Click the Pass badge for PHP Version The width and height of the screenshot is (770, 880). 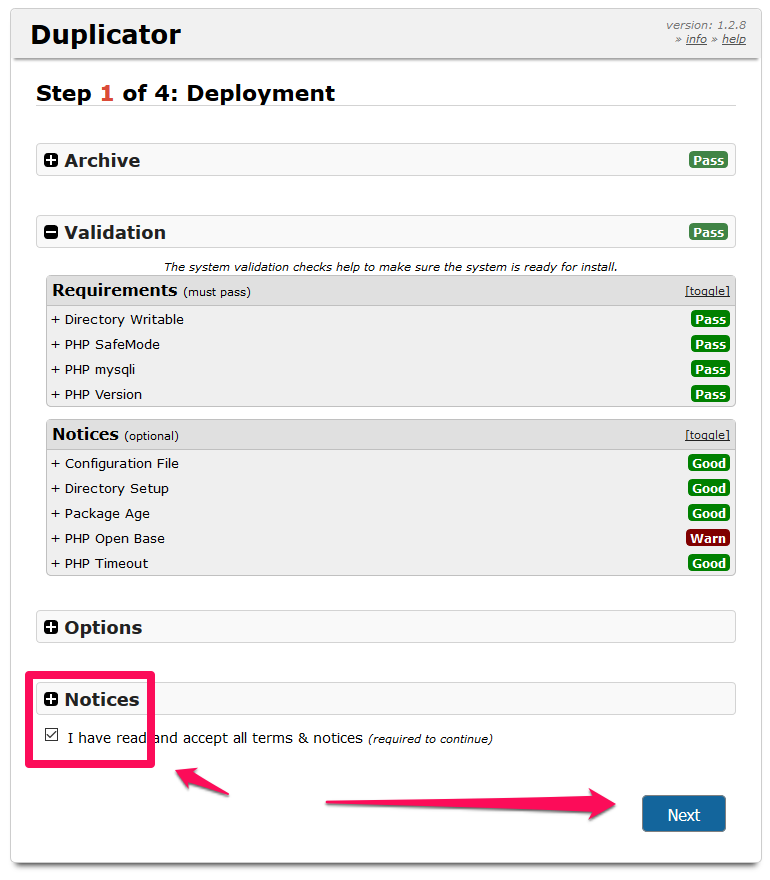(710, 395)
